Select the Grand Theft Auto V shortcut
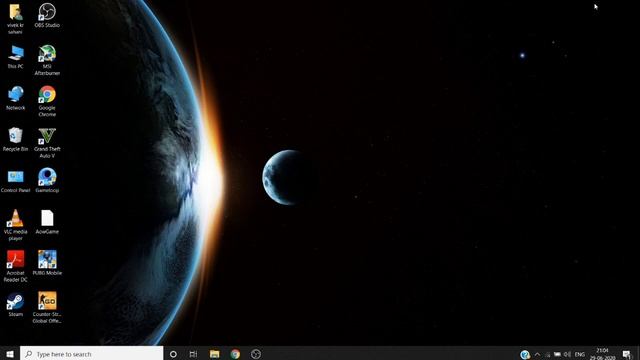This screenshot has height=360, width=640. tap(47, 142)
